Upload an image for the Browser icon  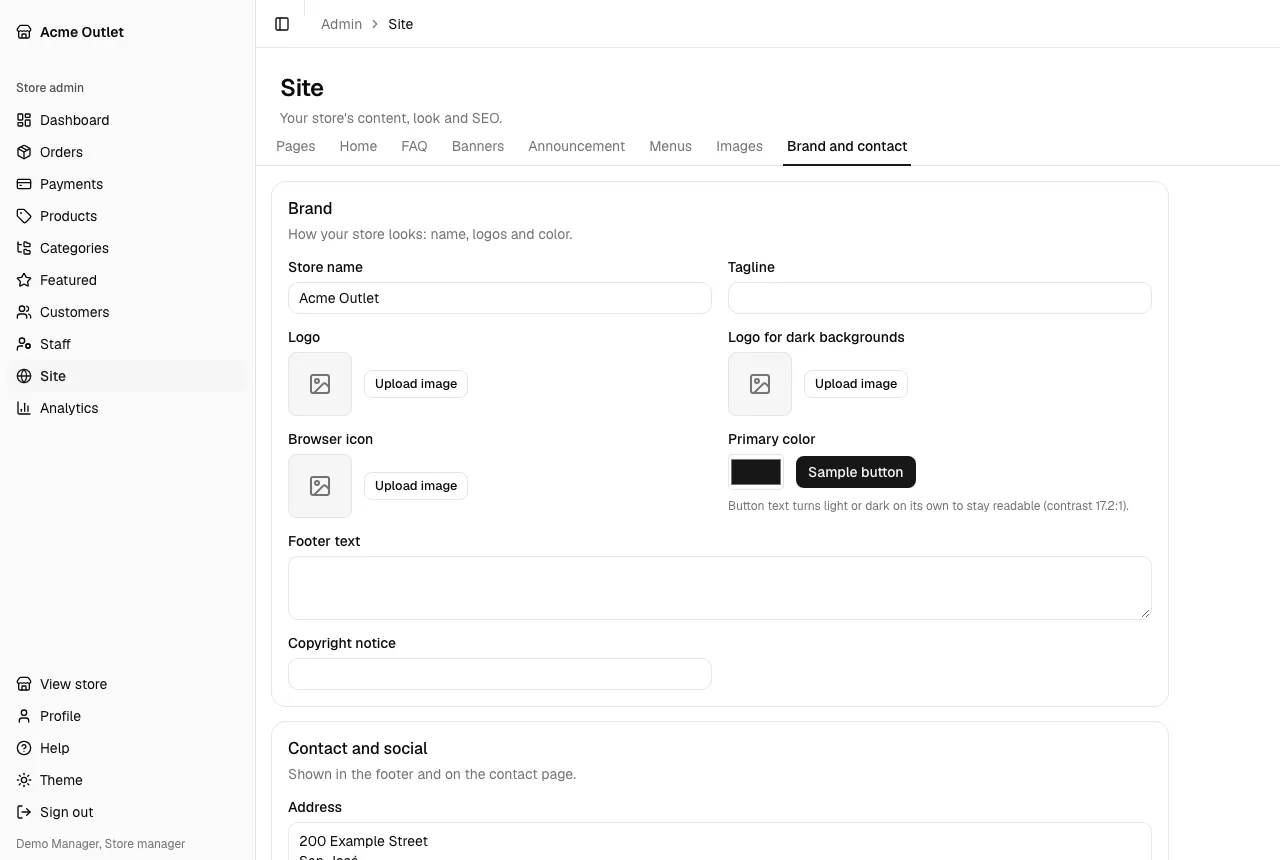(x=416, y=486)
